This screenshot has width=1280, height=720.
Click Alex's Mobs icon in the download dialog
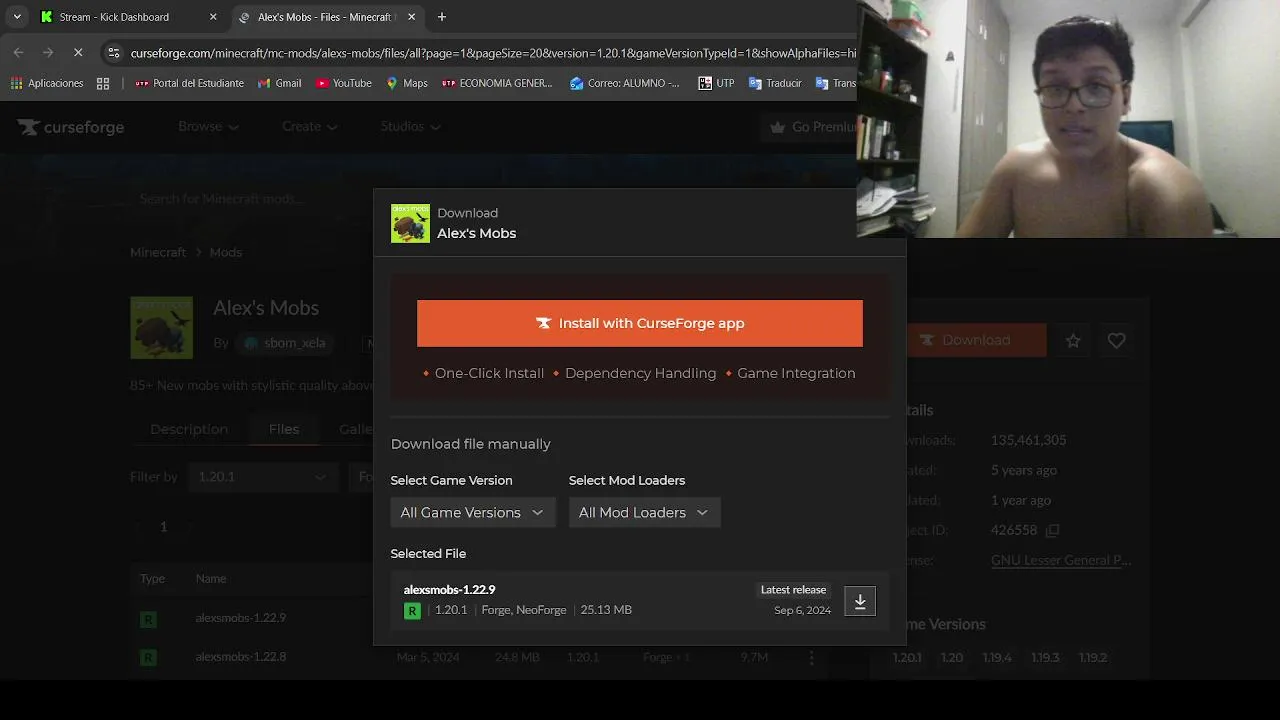click(410, 223)
